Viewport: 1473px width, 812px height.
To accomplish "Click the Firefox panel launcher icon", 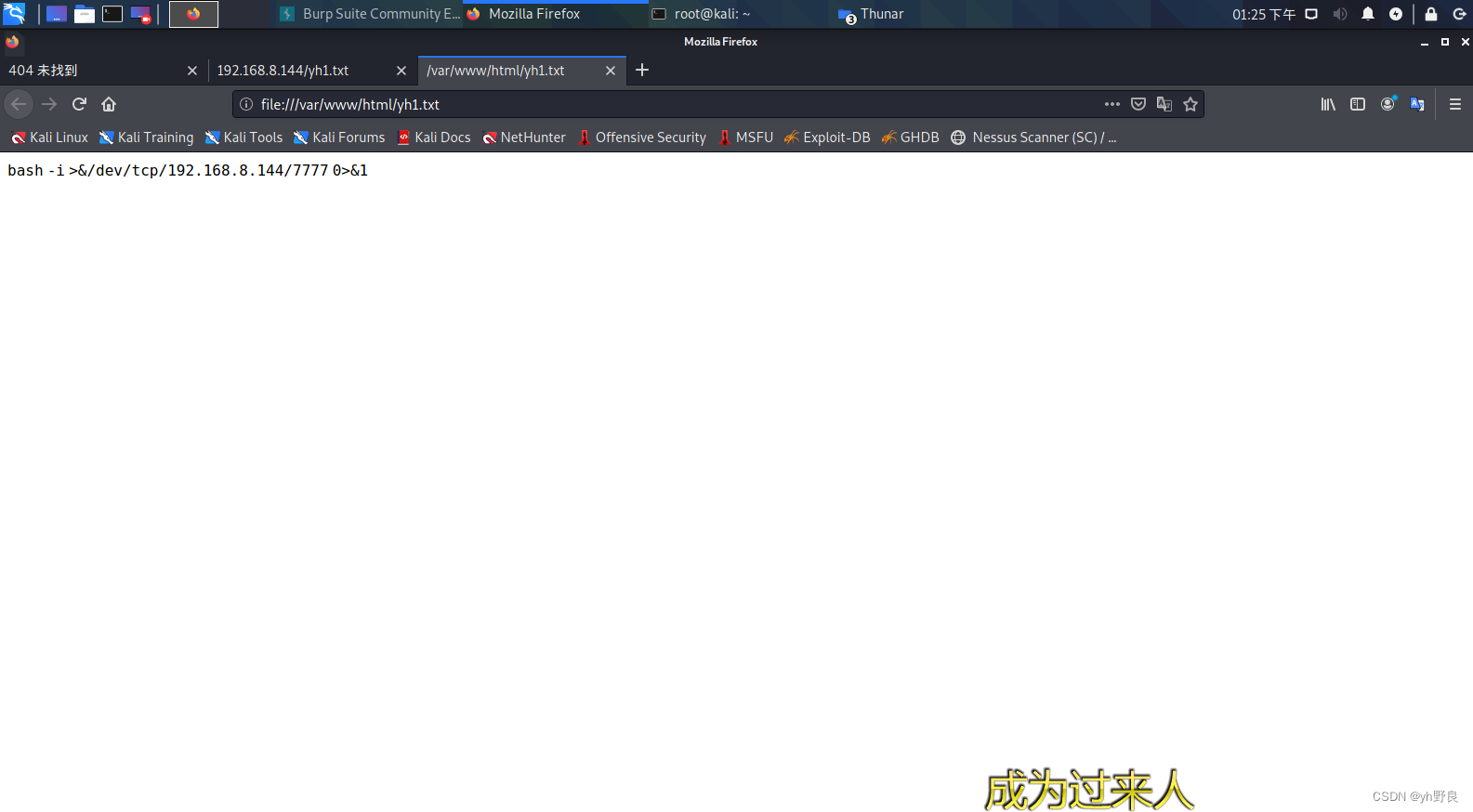I will click(193, 14).
